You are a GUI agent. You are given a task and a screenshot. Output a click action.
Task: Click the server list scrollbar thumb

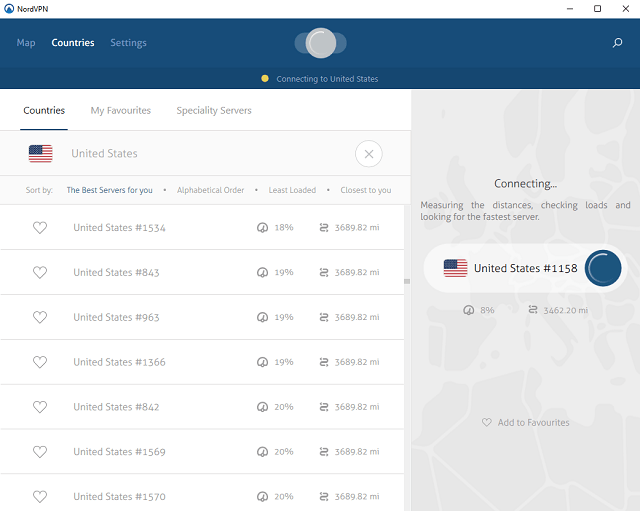coord(407,281)
